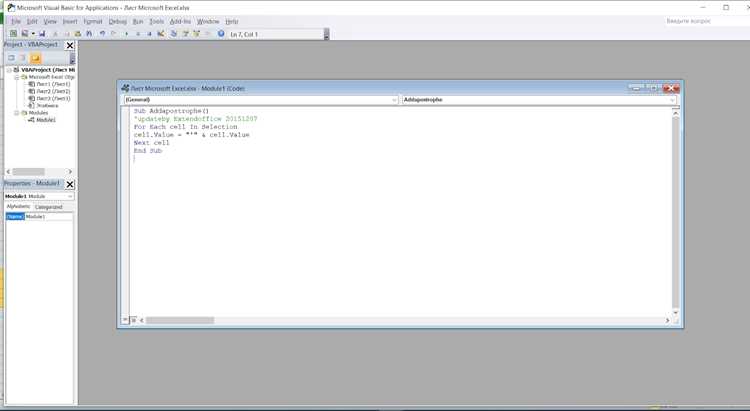Image resolution: width=750 pixels, height=411 pixels.
Task: Open the Debug menu
Action: coord(118,22)
